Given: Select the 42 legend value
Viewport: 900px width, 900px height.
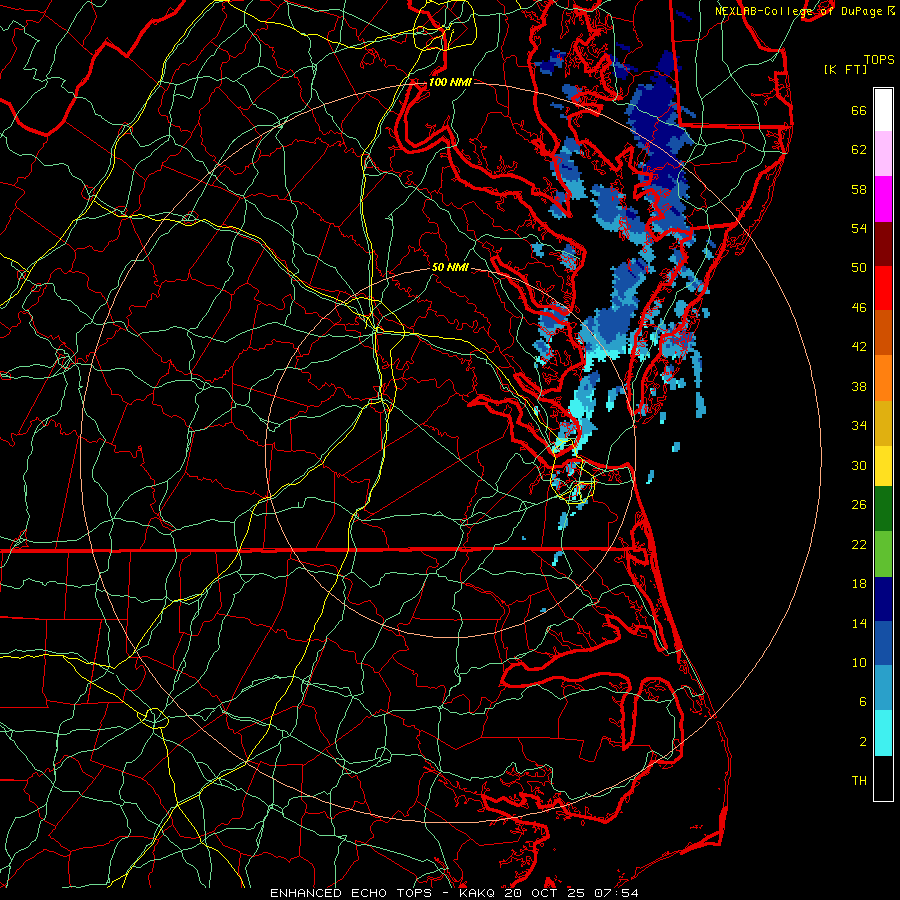Looking at the screenshot, I should tap(859, 347).
